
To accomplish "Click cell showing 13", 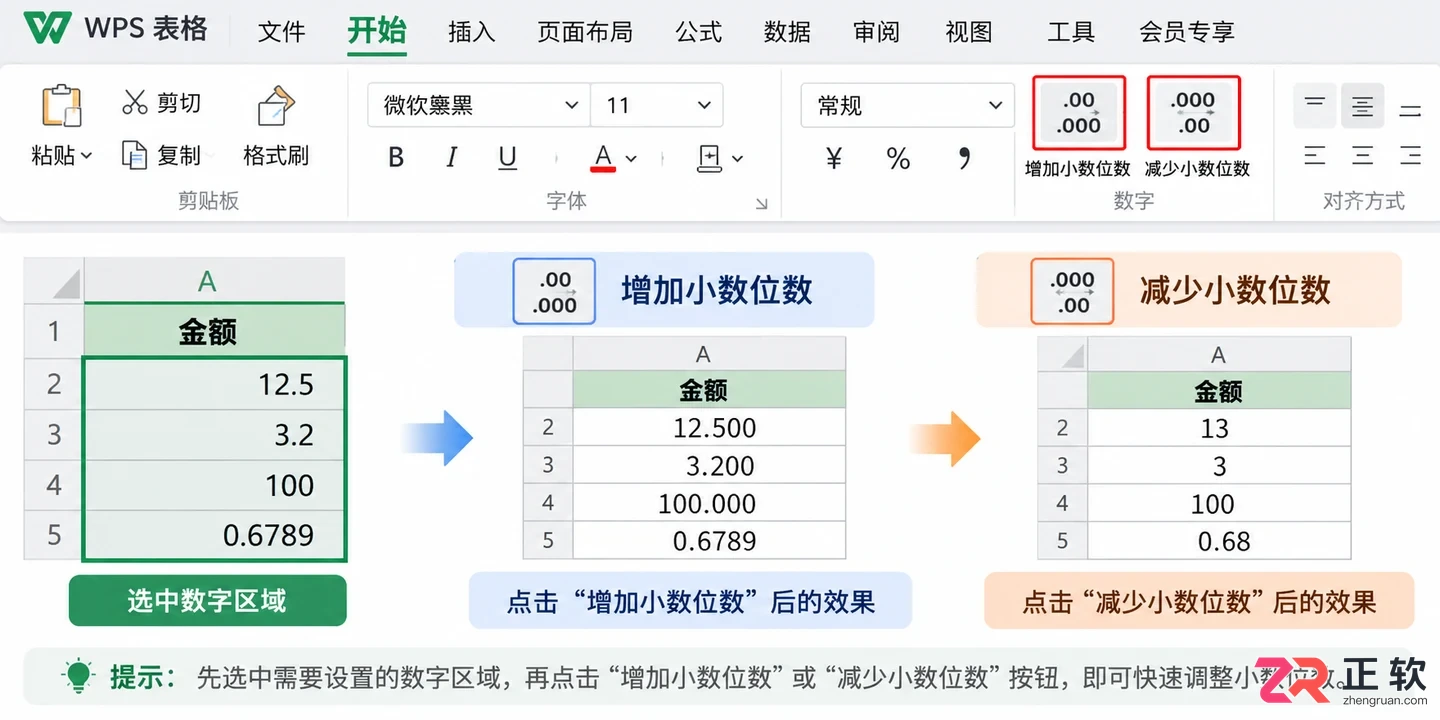I will coord(1219,428).
